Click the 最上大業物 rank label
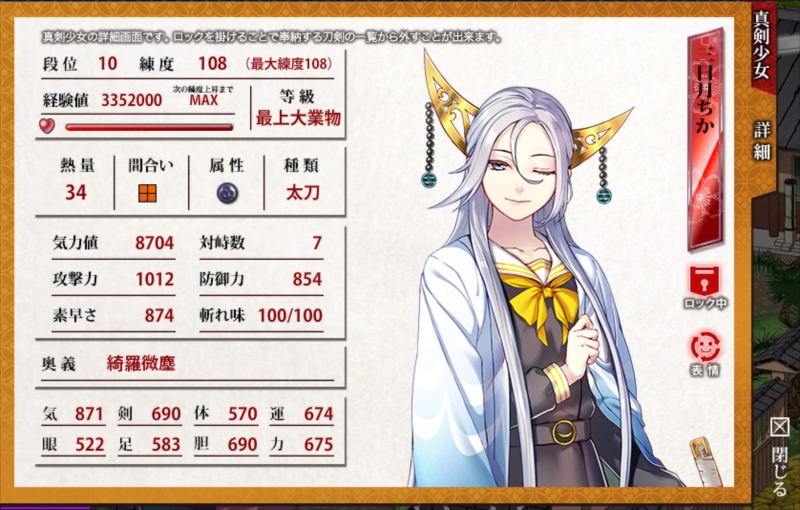This screenshot has height=510, width=800. tap(298, 118)
